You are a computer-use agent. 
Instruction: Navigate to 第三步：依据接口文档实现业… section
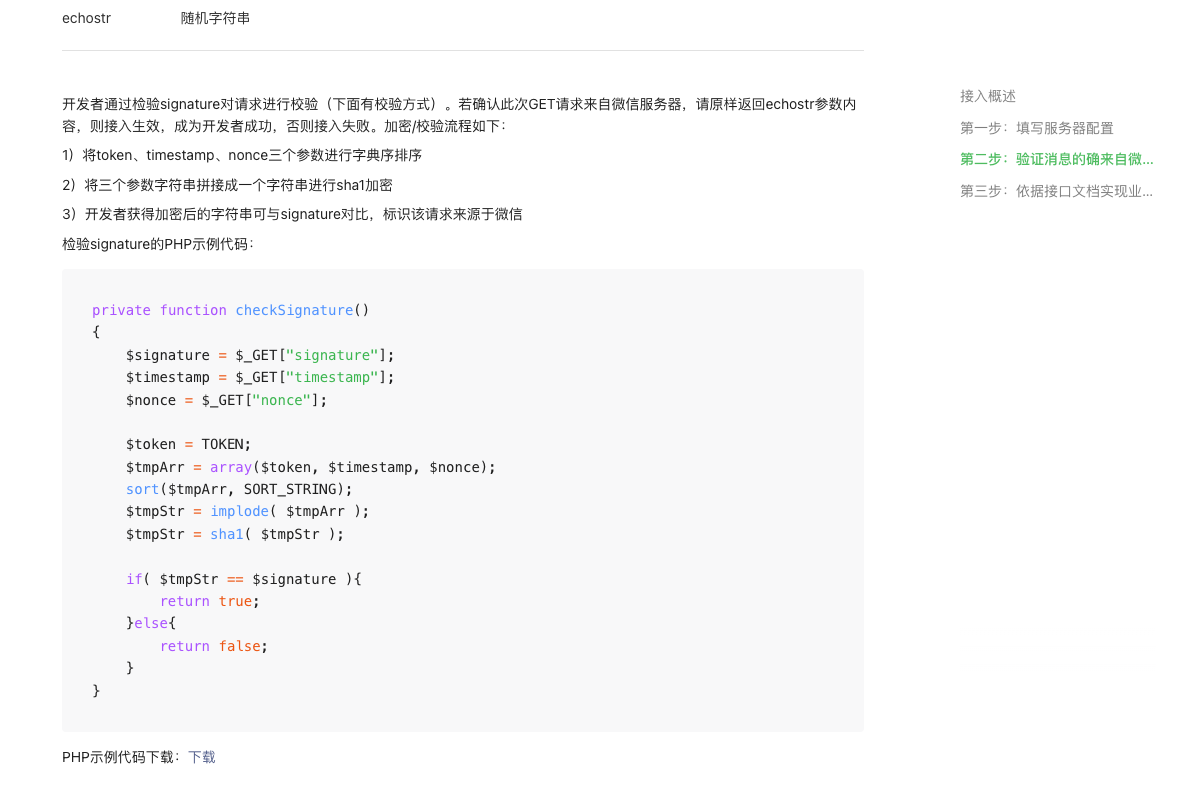point(1056,191)
